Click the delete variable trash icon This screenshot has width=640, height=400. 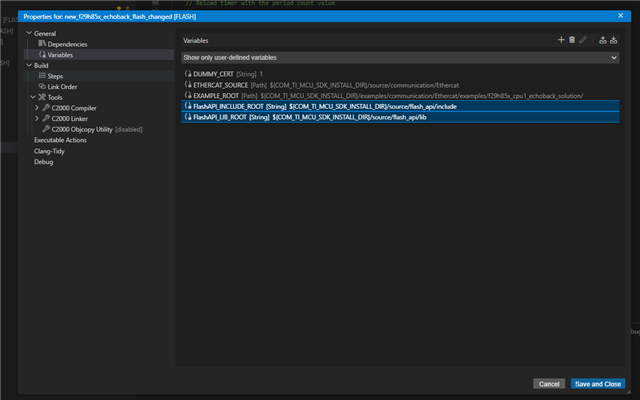point(572,39)
